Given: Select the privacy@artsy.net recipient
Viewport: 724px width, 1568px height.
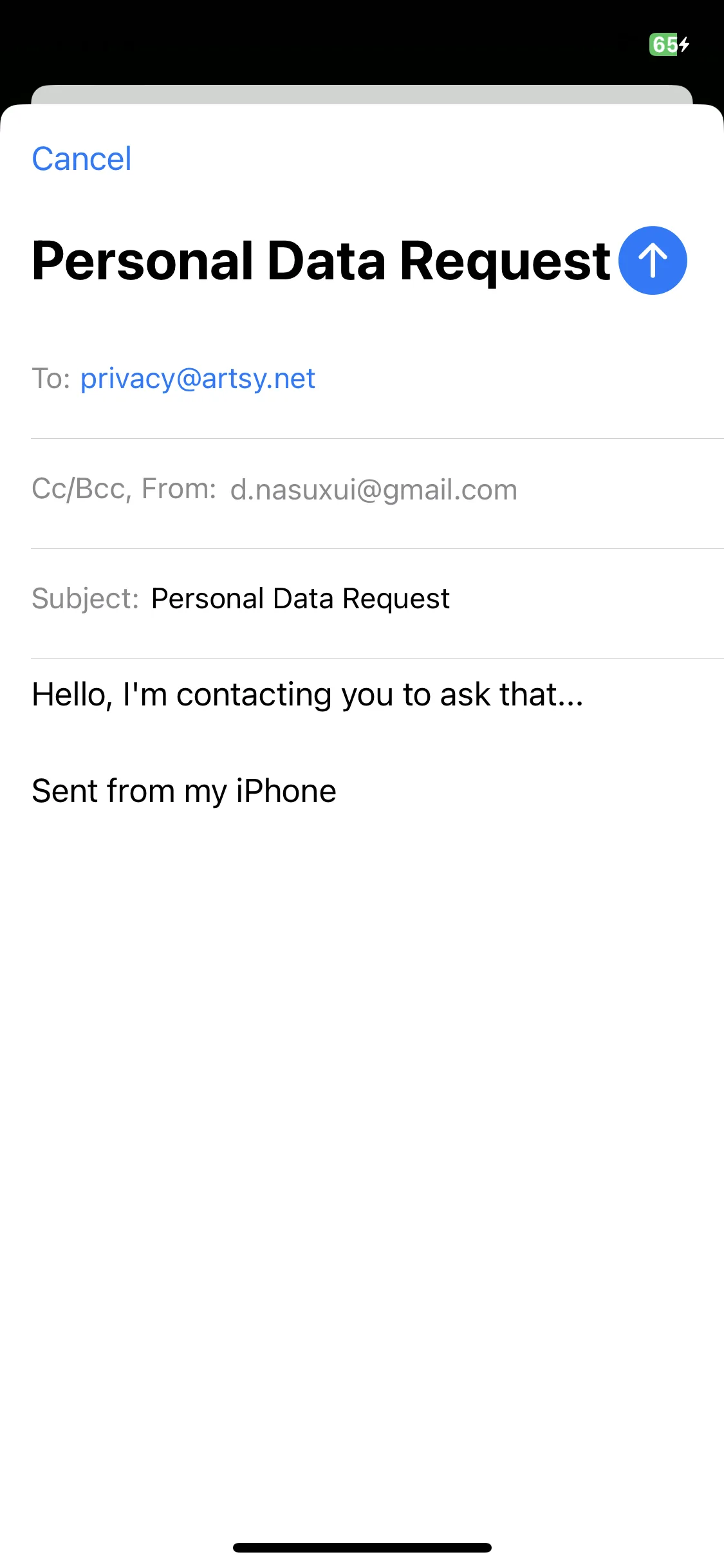Looking at the screenshot, I should pos(198,378).
